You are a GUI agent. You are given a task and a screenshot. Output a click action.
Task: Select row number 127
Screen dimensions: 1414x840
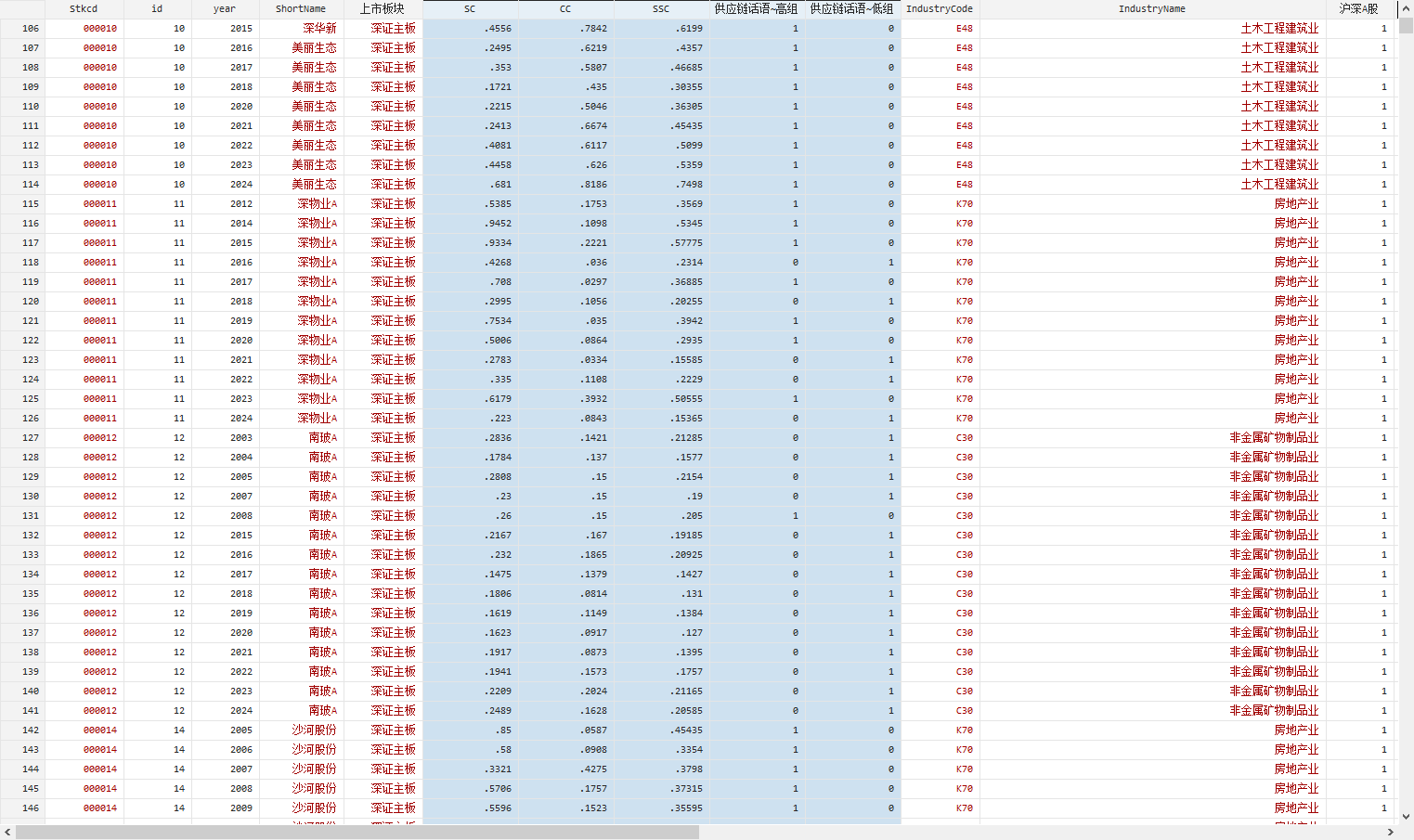click(31, 438)
